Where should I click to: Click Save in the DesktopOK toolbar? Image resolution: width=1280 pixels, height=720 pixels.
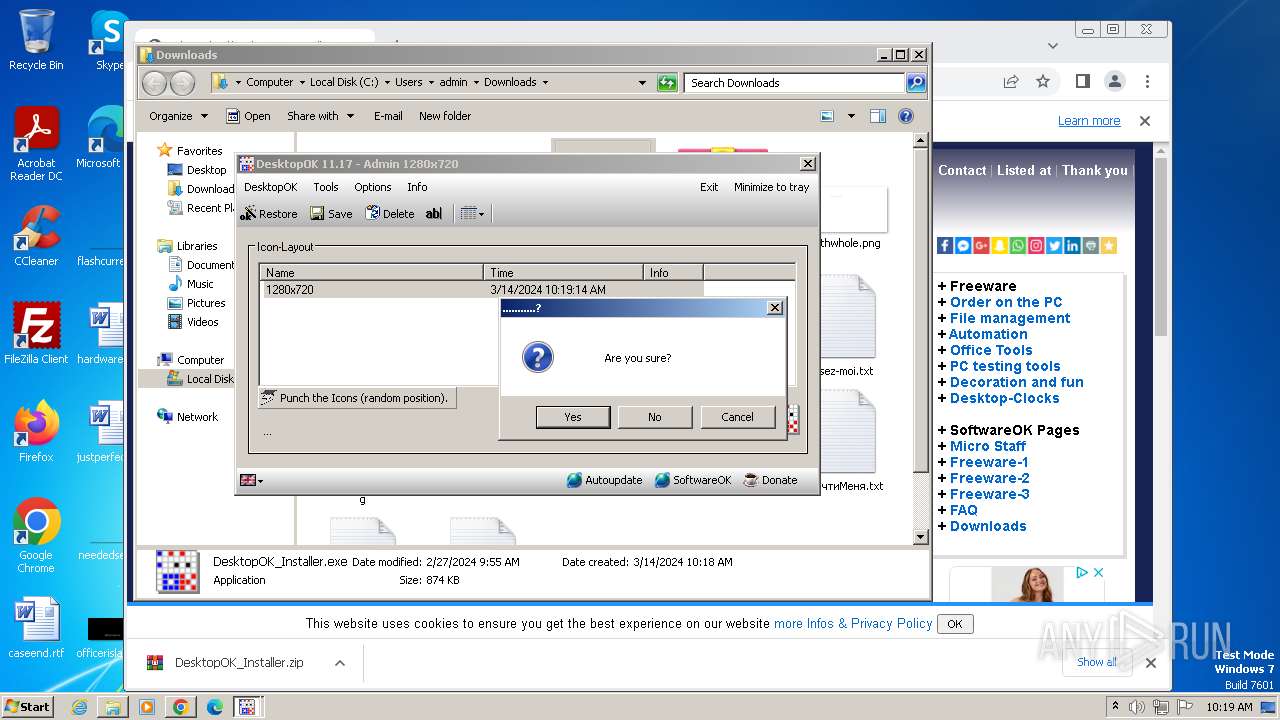pos(331,213)
